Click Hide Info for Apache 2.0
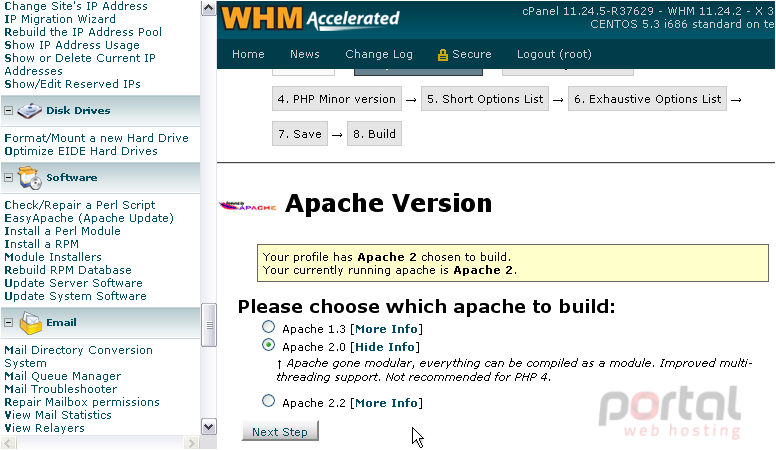 [385, 347]
